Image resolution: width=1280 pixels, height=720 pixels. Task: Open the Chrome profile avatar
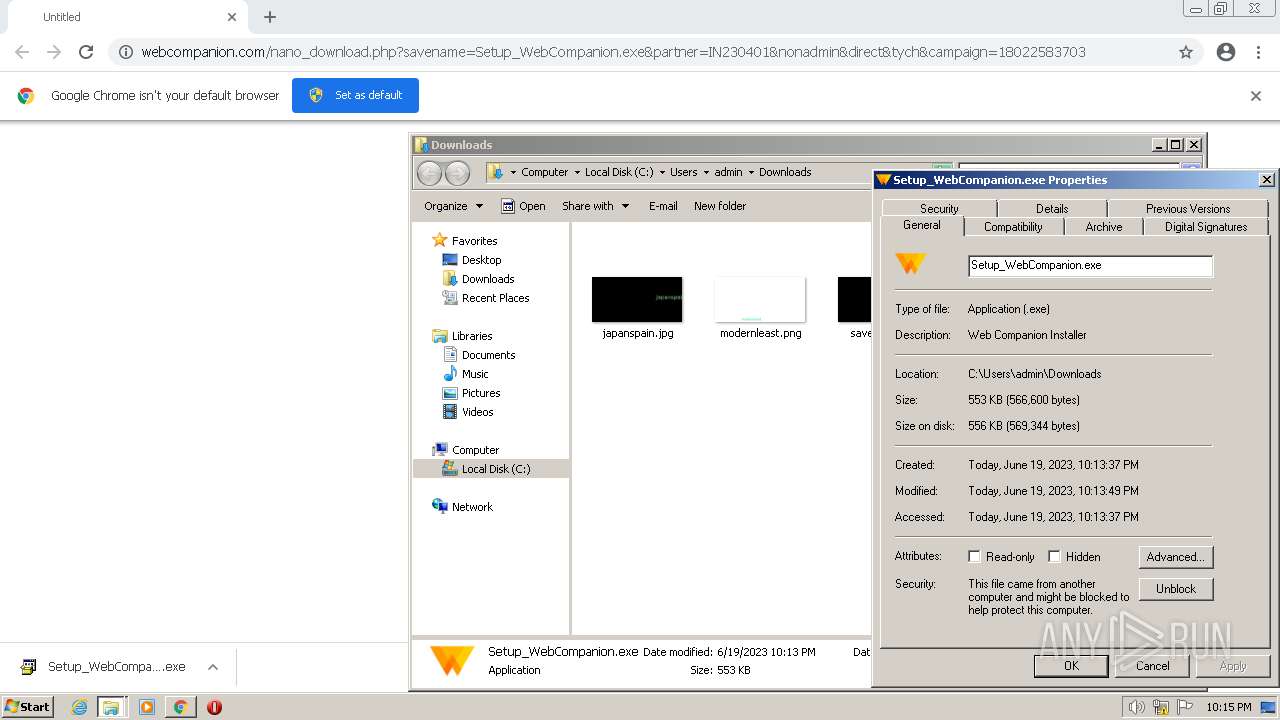(1226, 52)
